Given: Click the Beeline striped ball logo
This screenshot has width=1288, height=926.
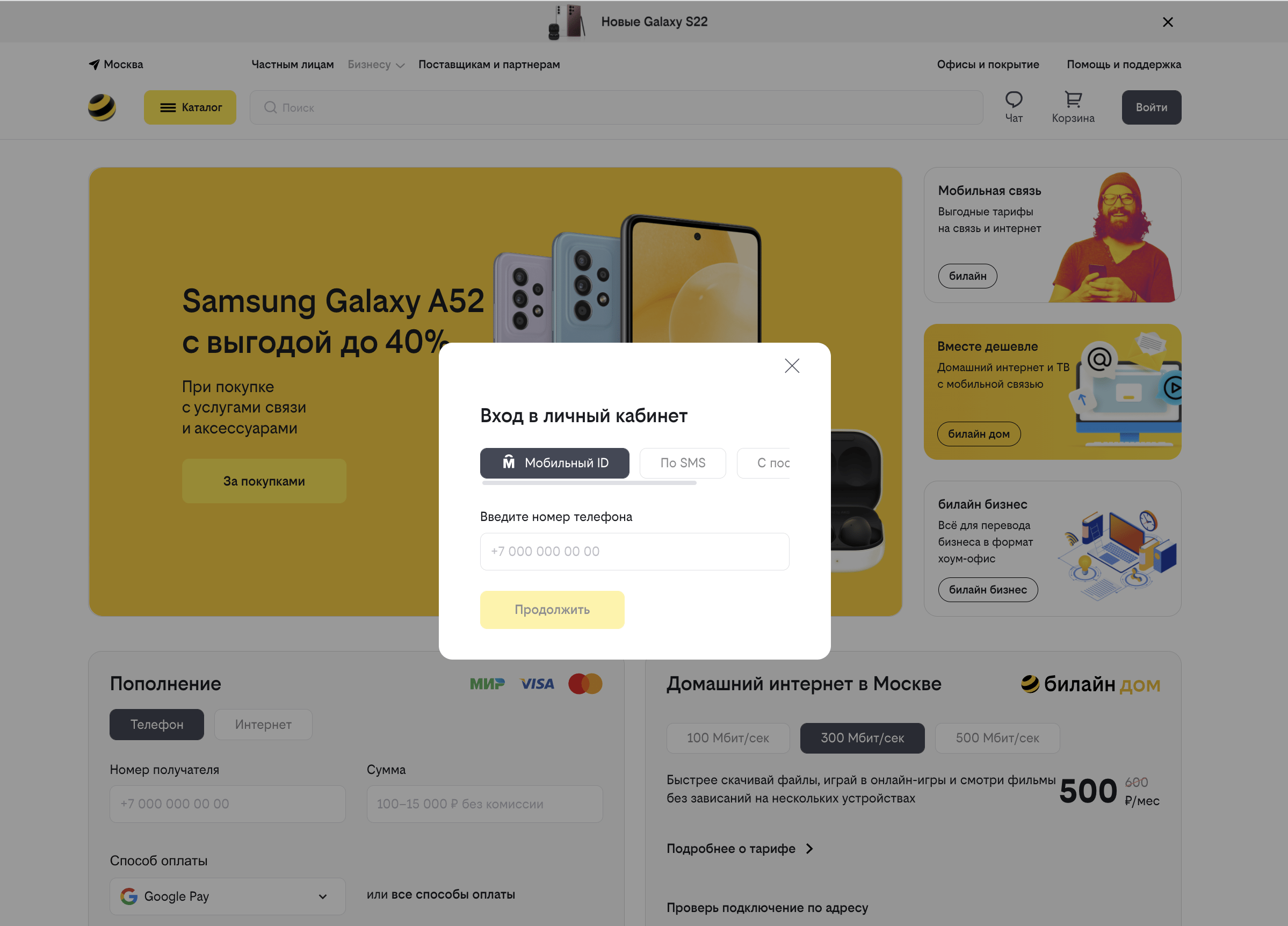Looking at the screenshot, I should (x=102, y=107).
